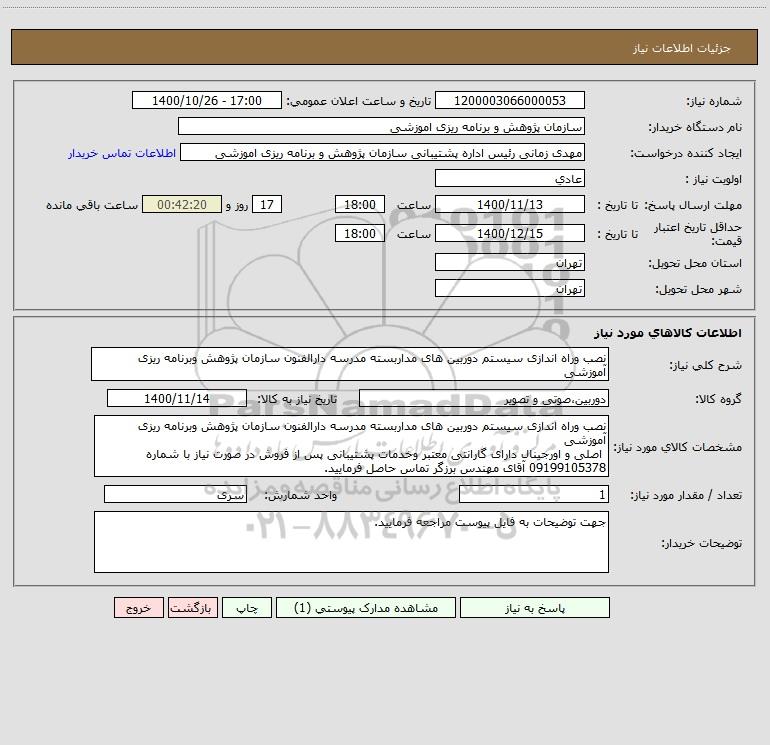Image resolution: width=770 pixels, height=745 pixels.
Task: Click the شرح کلی نیاز text box
Action: point(350,364)
